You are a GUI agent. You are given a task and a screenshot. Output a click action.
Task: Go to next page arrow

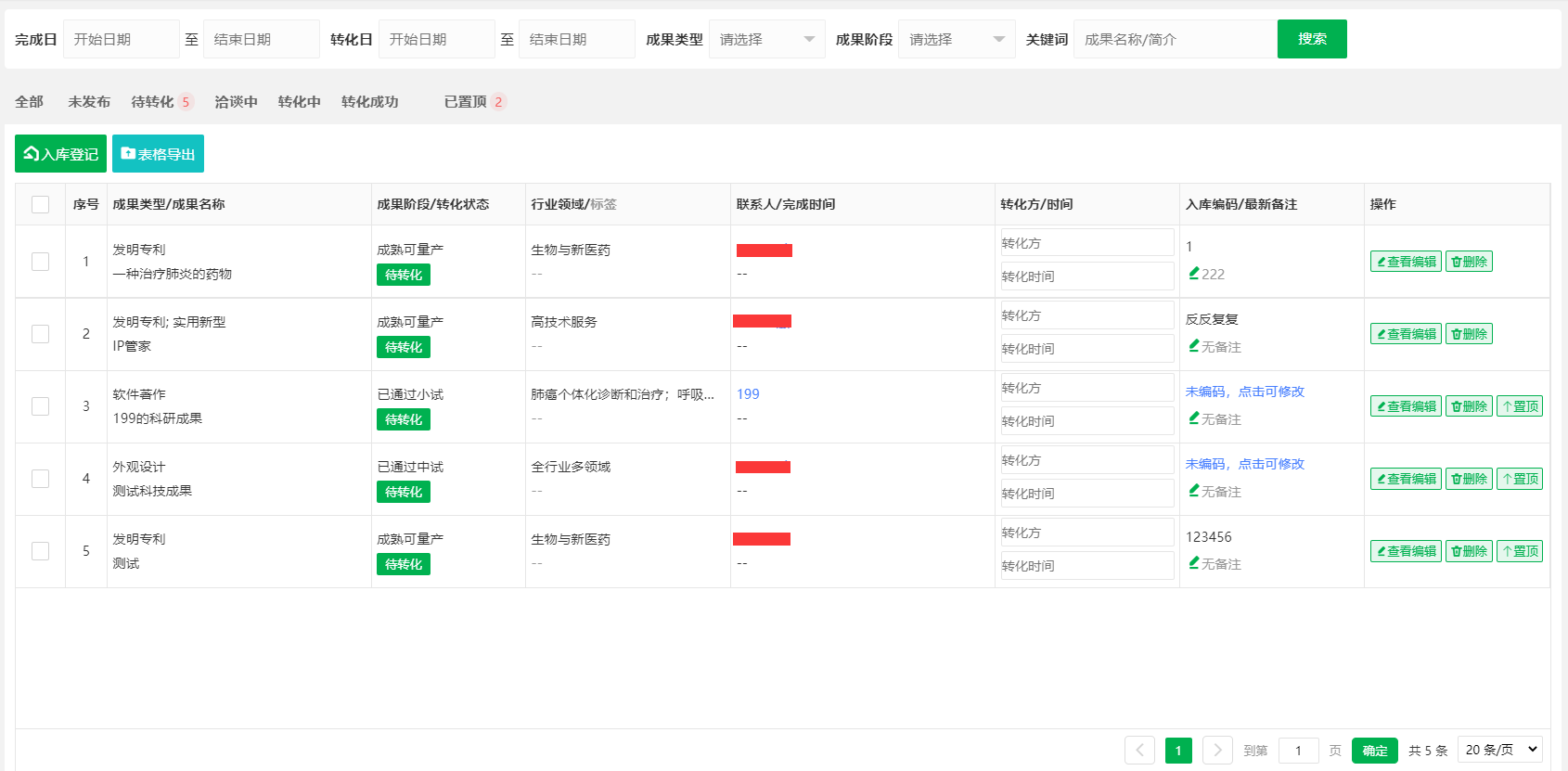[1217, 750]
